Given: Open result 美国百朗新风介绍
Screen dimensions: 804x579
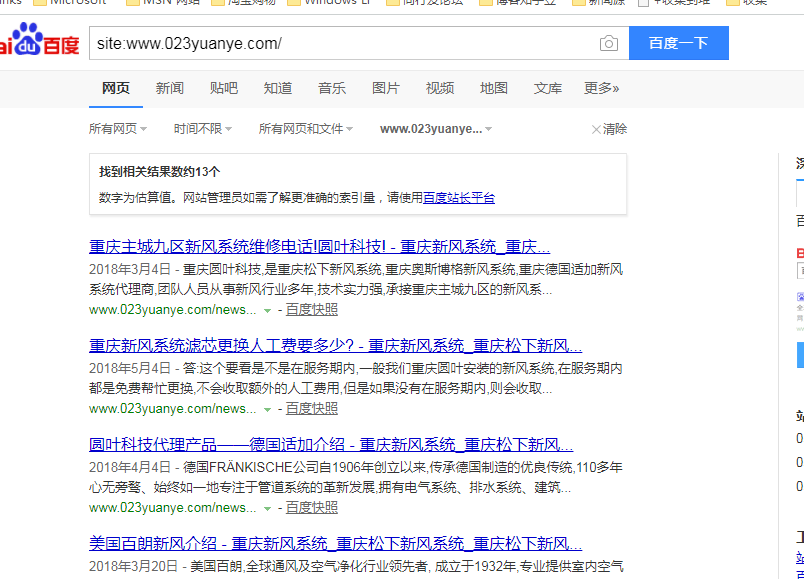Looking at the screenshot, I should pos(335,544).
